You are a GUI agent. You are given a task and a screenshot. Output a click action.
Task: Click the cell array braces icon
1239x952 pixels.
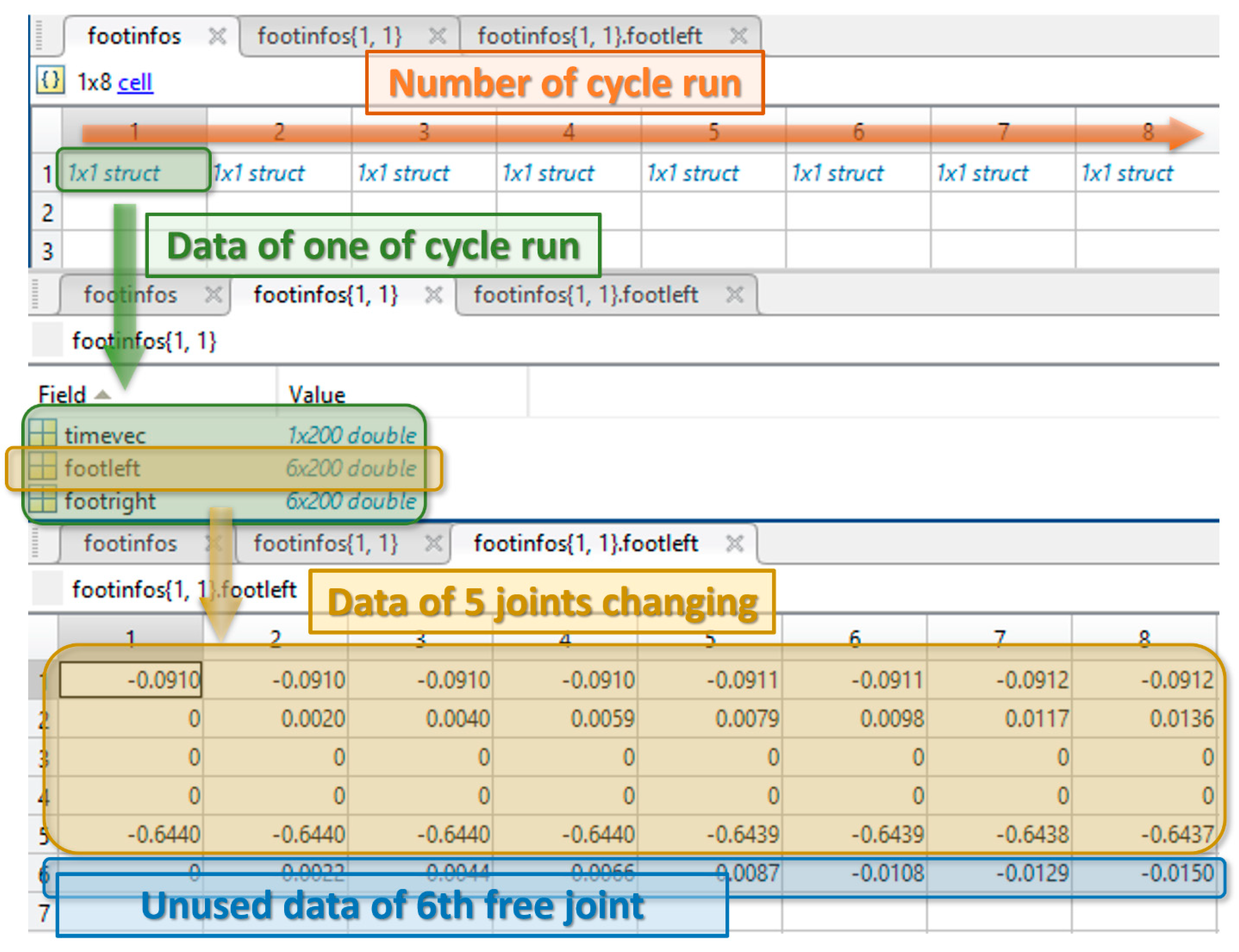[50, 80]
